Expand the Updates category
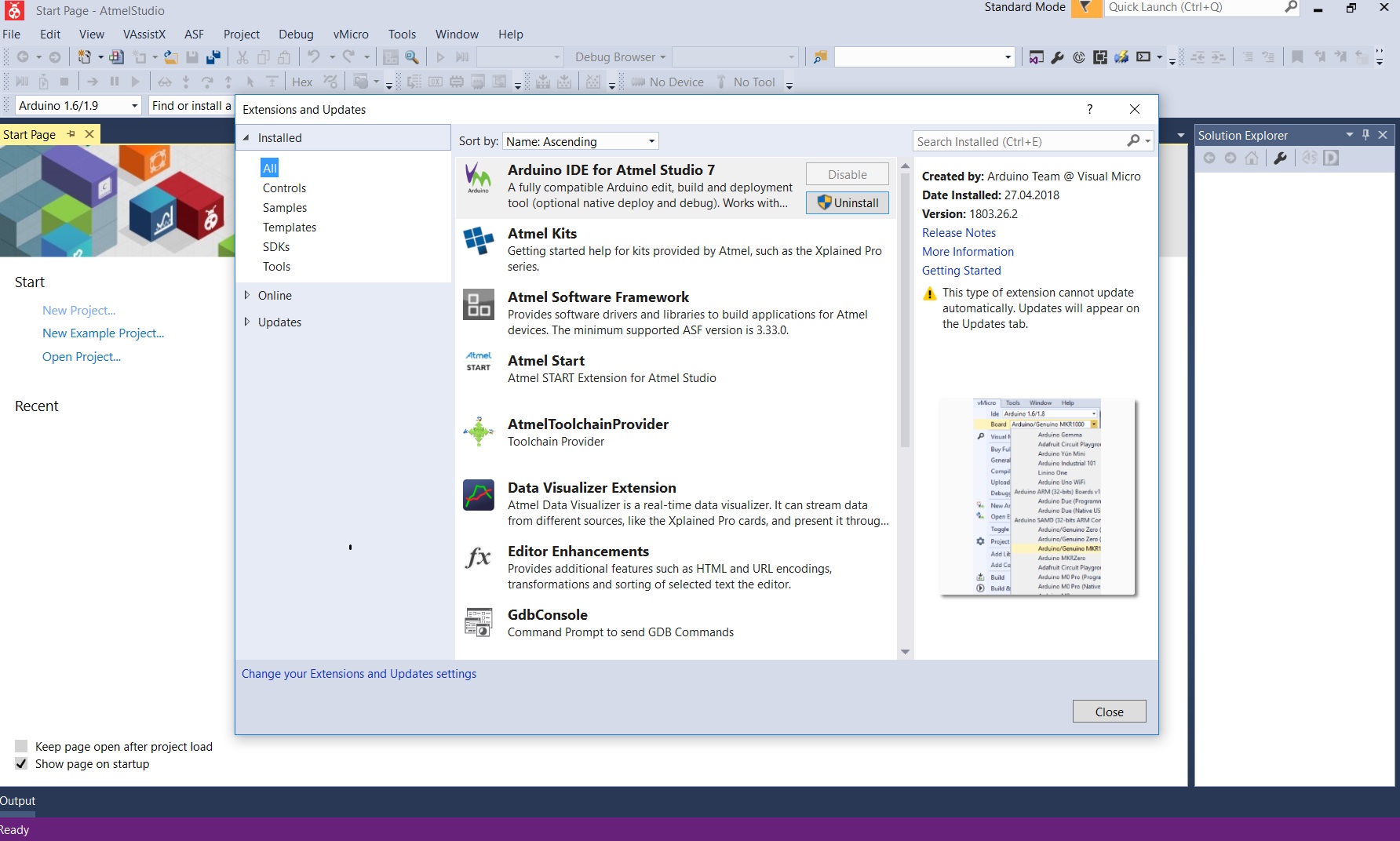 (246, 322)
